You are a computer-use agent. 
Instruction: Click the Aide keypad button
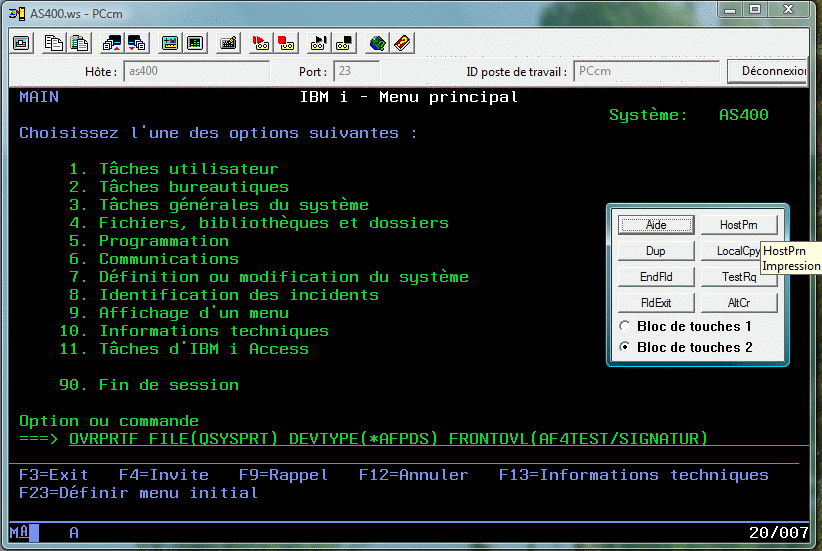click(656, 225)
